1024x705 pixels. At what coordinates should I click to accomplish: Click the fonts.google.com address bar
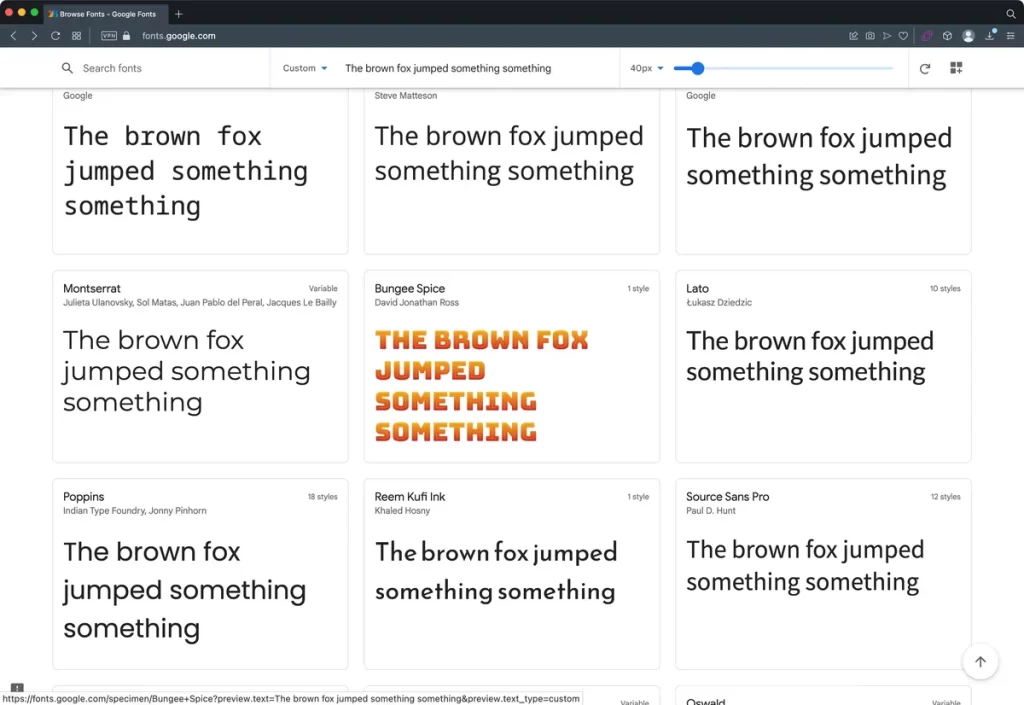[178, 36]
